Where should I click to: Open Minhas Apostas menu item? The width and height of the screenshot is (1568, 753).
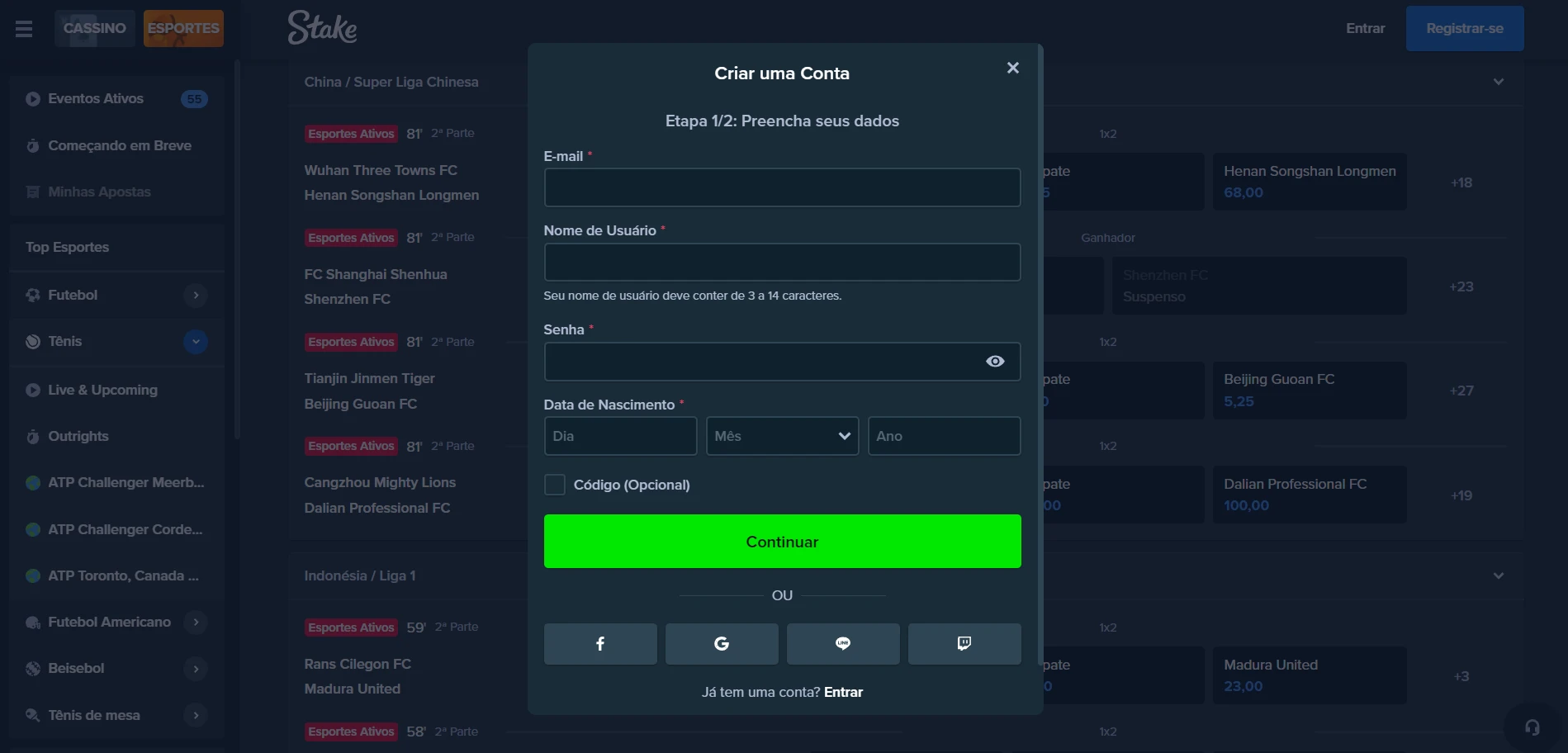pyautogui.click(x=116, y=192)
